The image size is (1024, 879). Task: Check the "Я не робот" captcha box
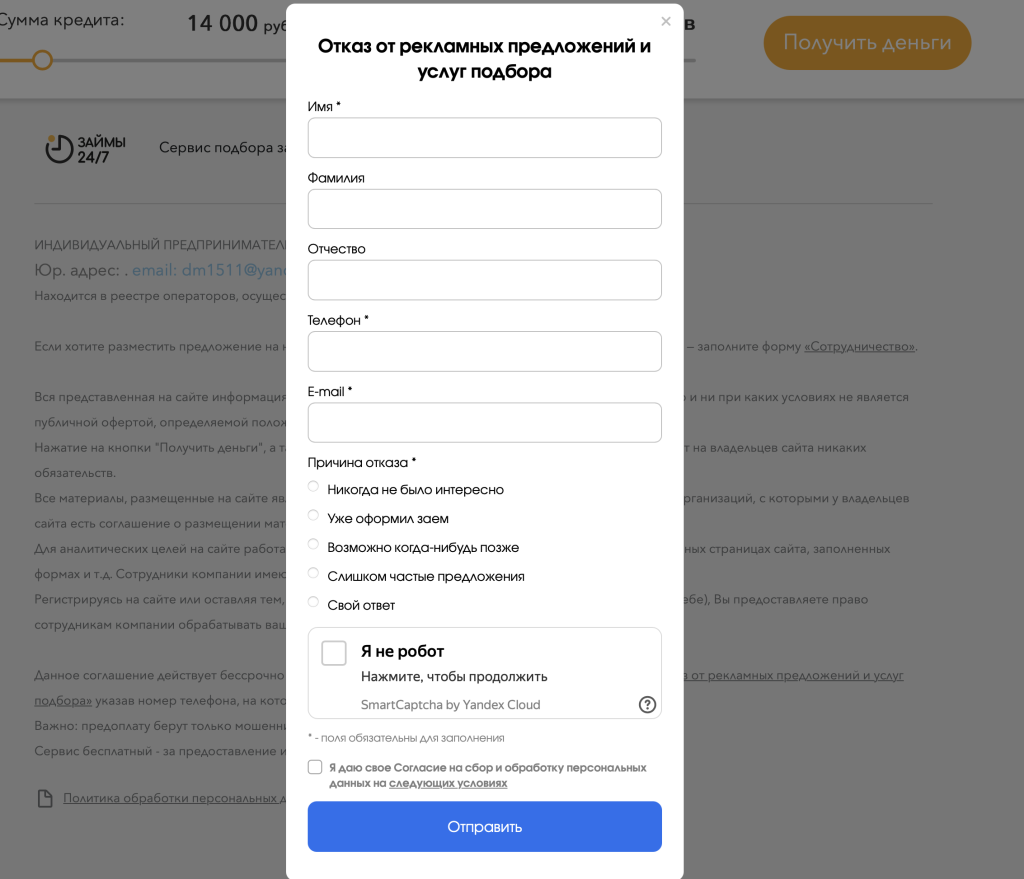(334, 653)
